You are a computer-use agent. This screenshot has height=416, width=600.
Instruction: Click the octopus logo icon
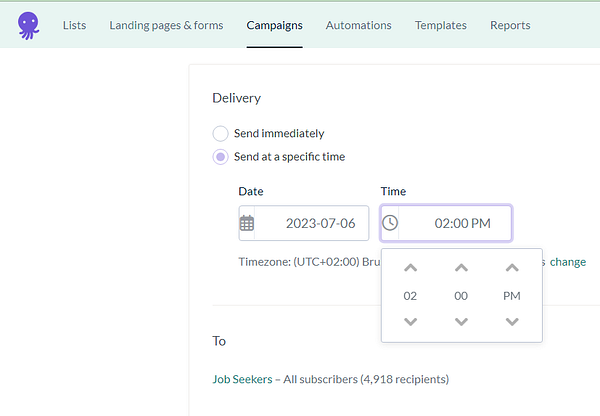tap(29, 25)
